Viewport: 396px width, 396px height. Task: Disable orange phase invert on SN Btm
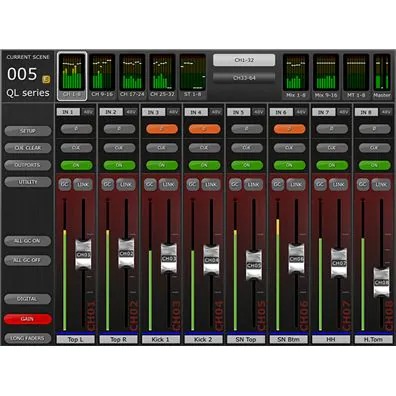[289, 129]
